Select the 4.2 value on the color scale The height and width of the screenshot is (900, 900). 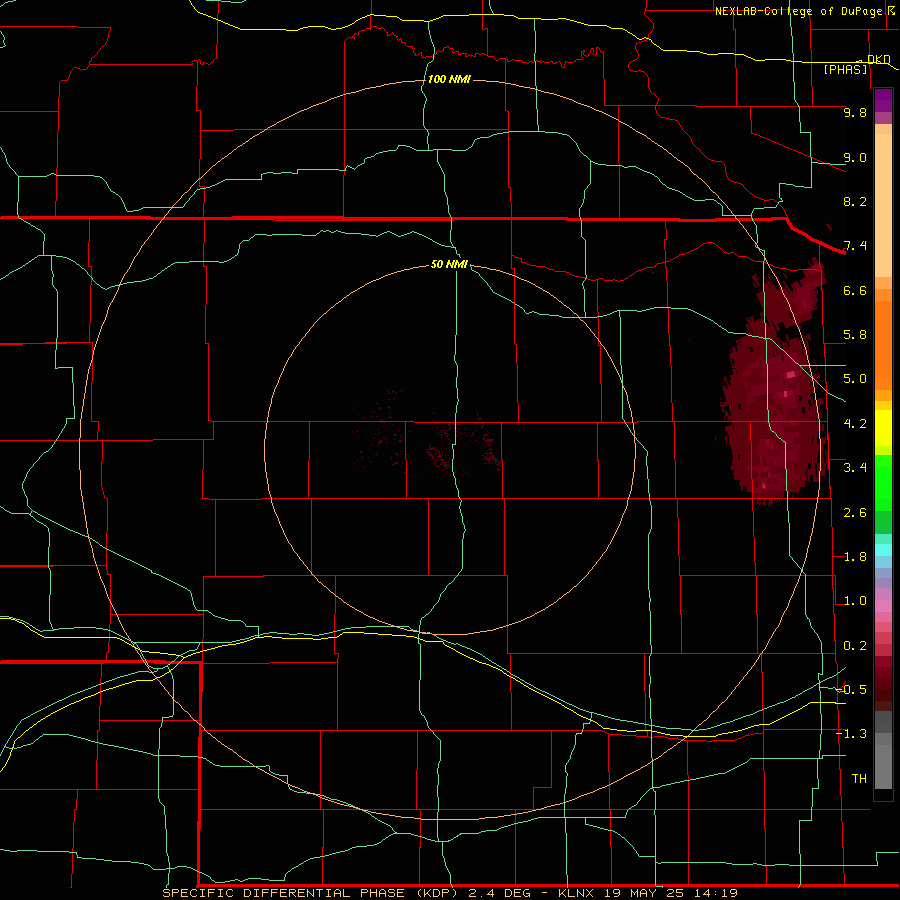855,424
